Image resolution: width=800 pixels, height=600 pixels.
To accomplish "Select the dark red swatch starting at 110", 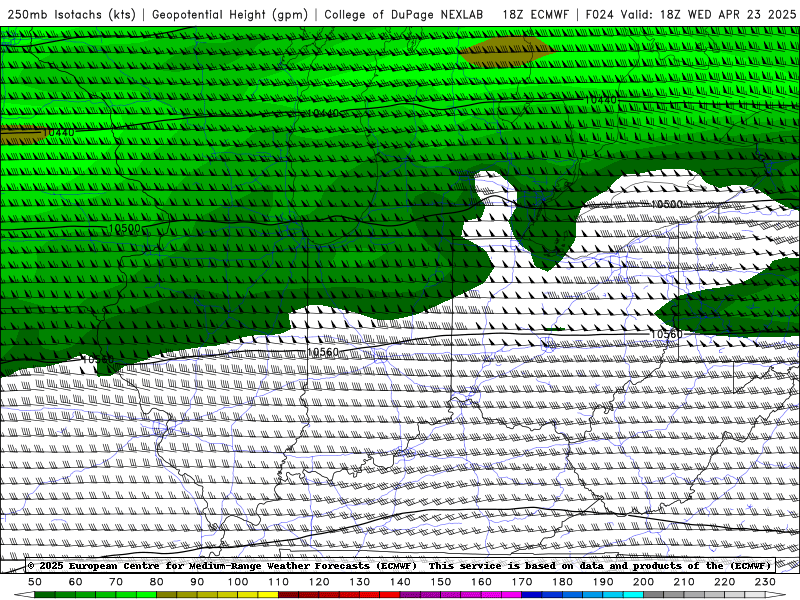I will [x=288, y=595].
